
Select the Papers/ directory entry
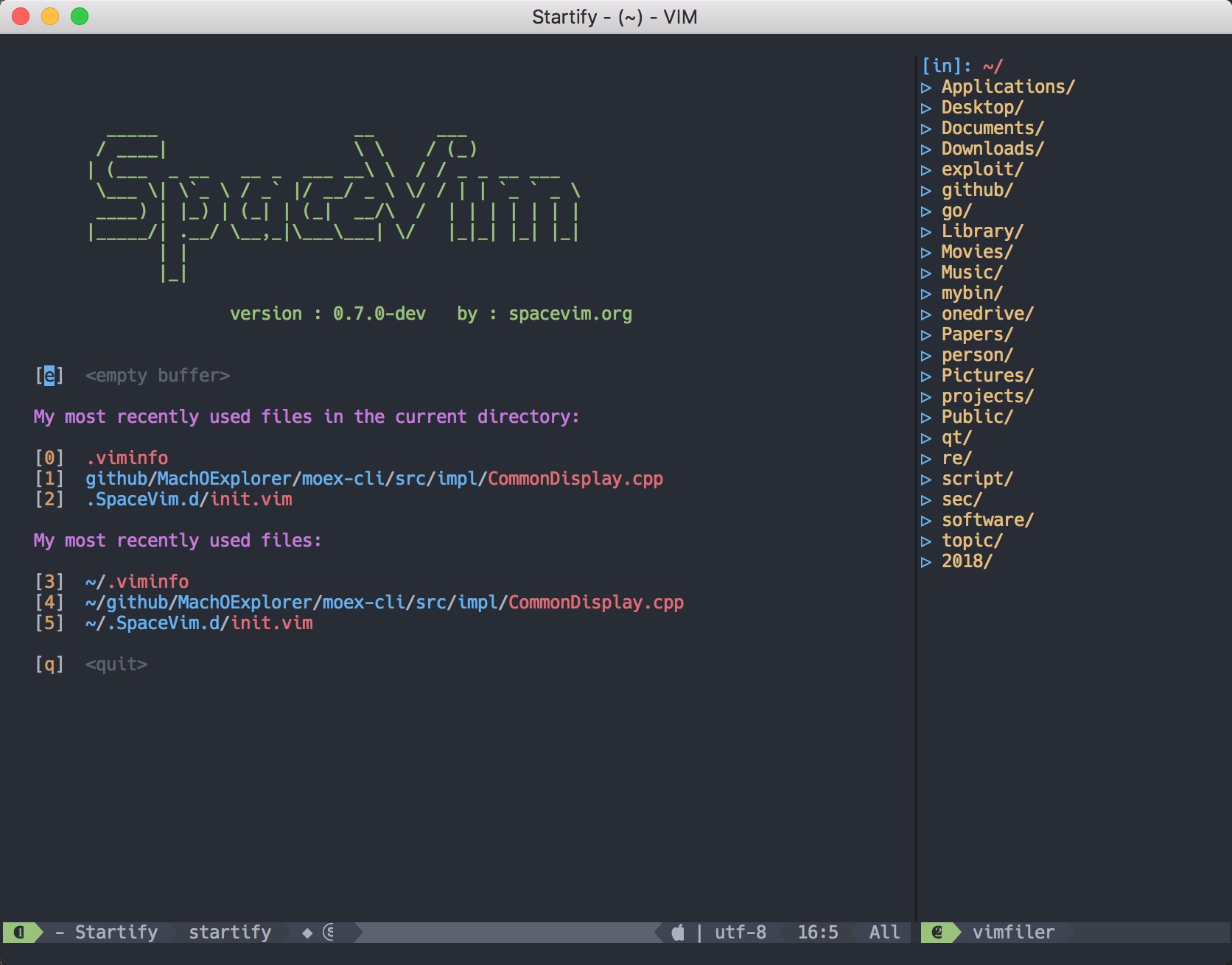(x=977, y=334)
